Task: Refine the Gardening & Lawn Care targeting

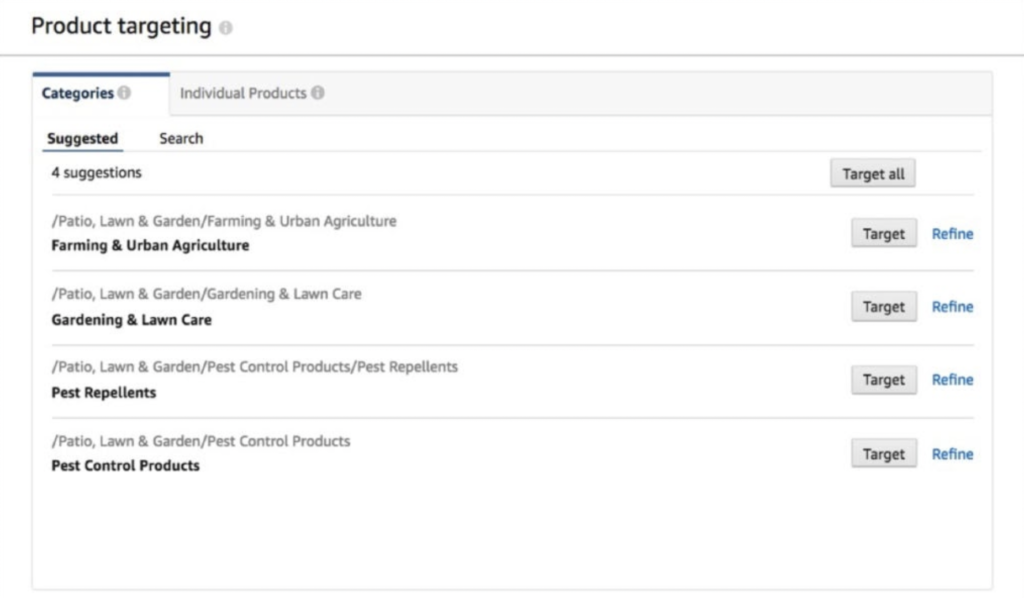Action: click(x=952, y=306)
